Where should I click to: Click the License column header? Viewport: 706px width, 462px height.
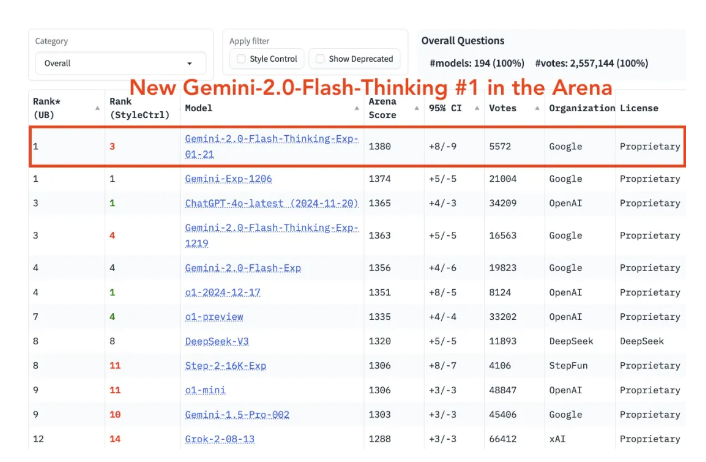coord(638,107)
